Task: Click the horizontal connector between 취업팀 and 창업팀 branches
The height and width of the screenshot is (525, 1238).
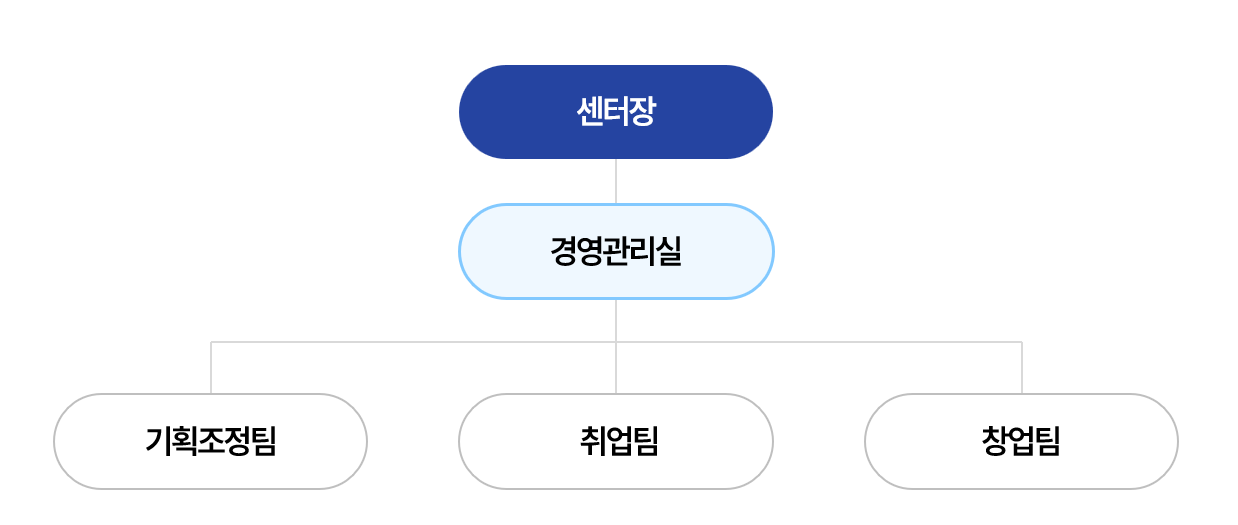Action: coord(819,342)
